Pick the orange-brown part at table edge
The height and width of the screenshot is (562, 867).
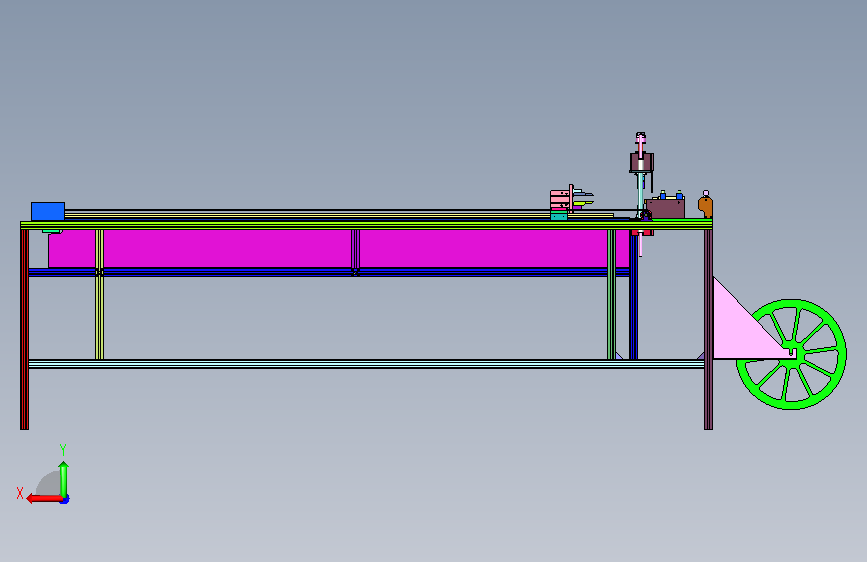point(706,206)
